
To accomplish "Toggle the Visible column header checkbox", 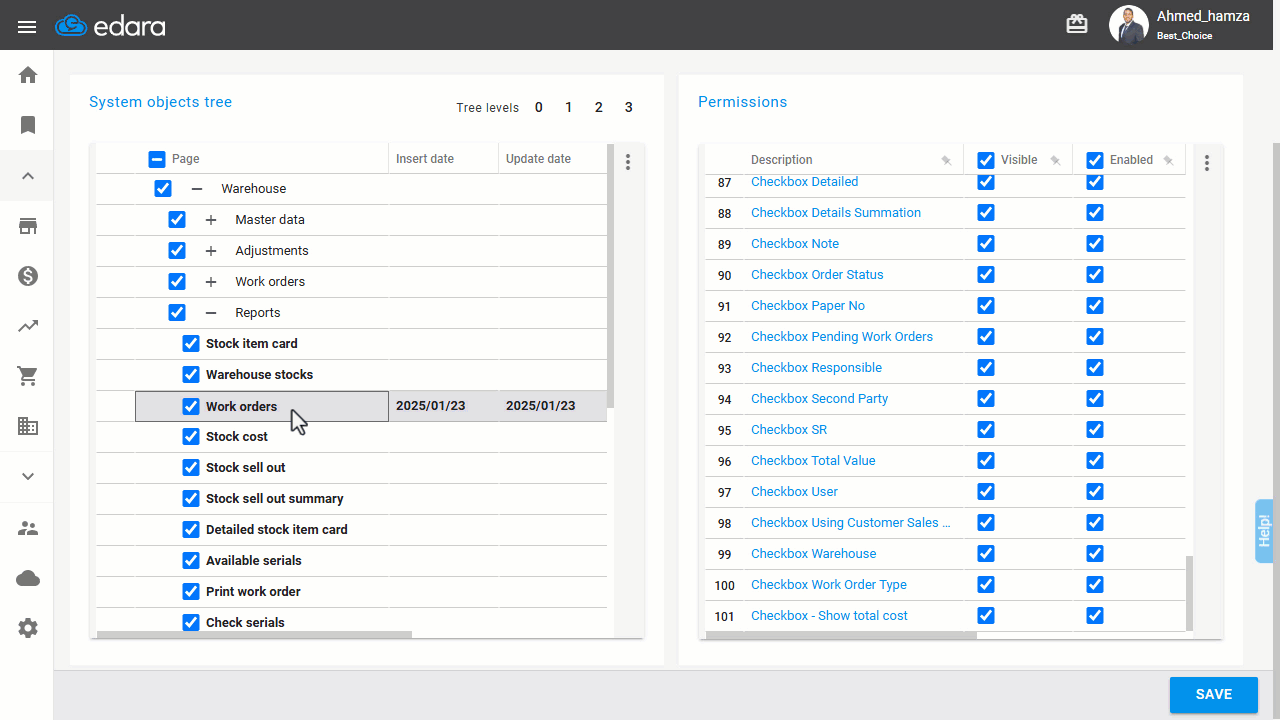I will [986, 160].
